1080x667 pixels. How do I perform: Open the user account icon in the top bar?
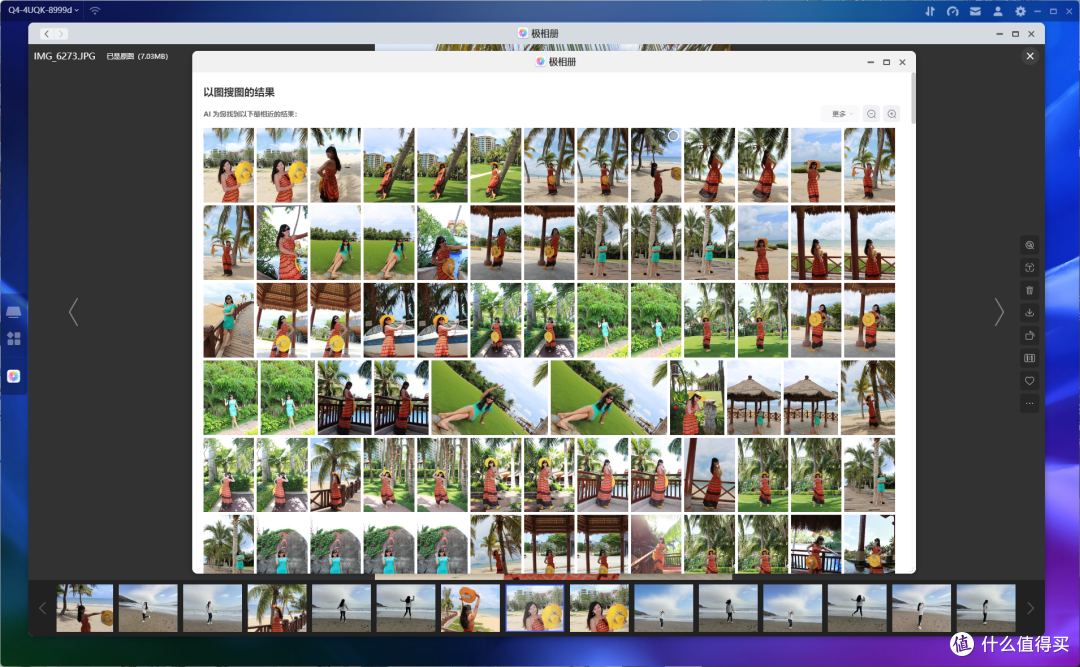click(x=997, y=11)
